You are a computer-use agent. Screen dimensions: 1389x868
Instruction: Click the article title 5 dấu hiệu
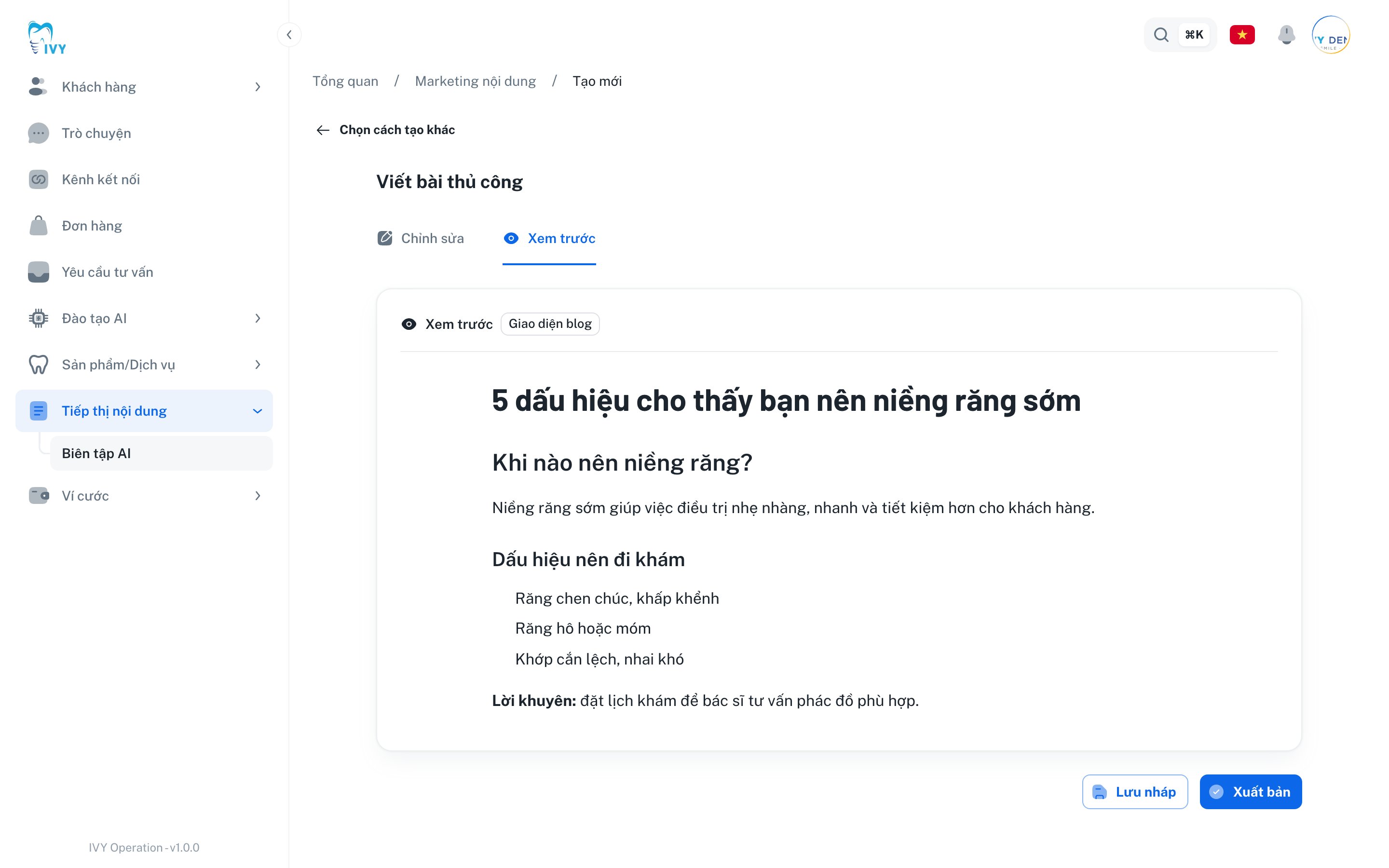tap(786, 401)
